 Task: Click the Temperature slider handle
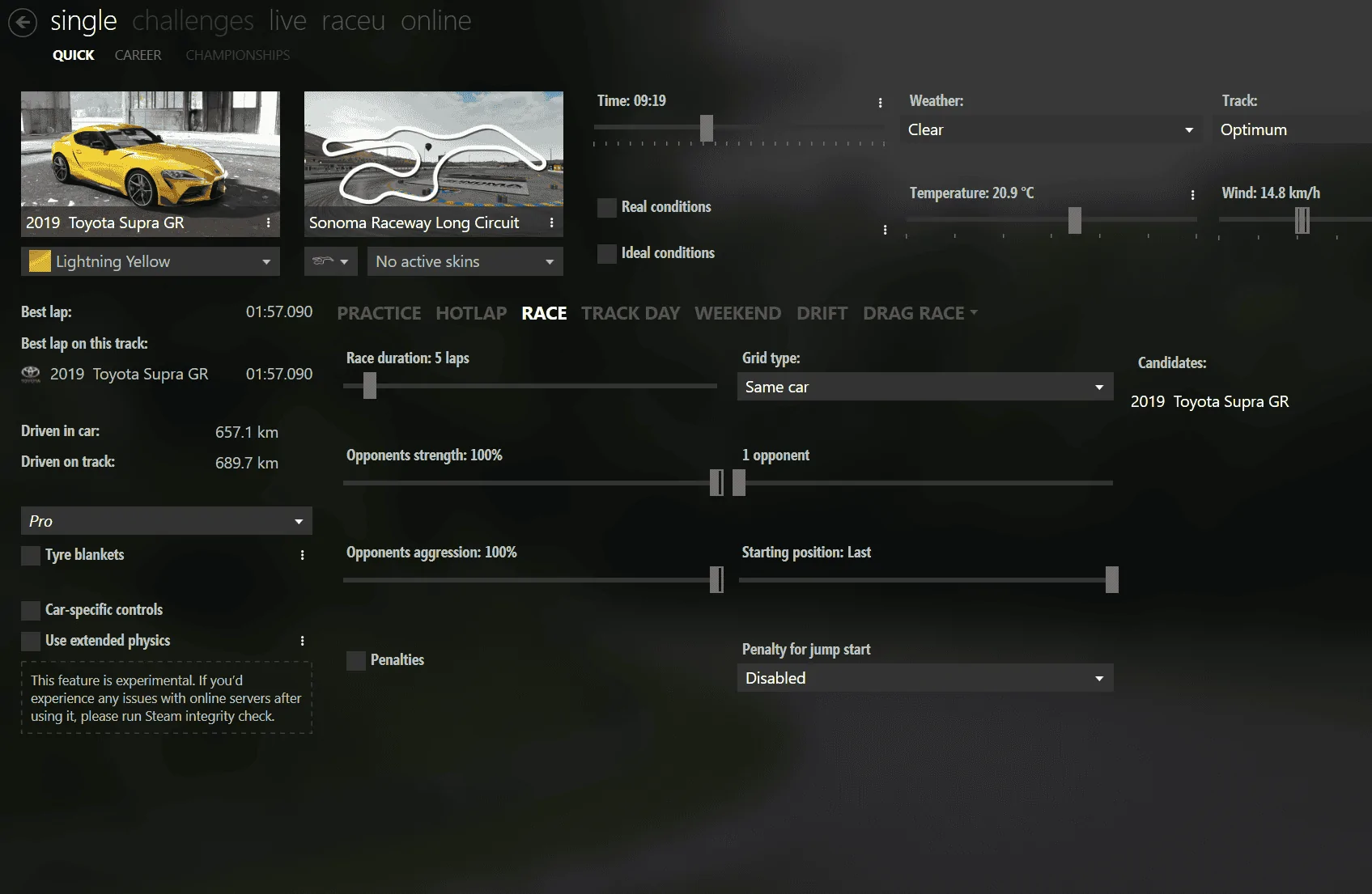click(x=1075, y=220)
